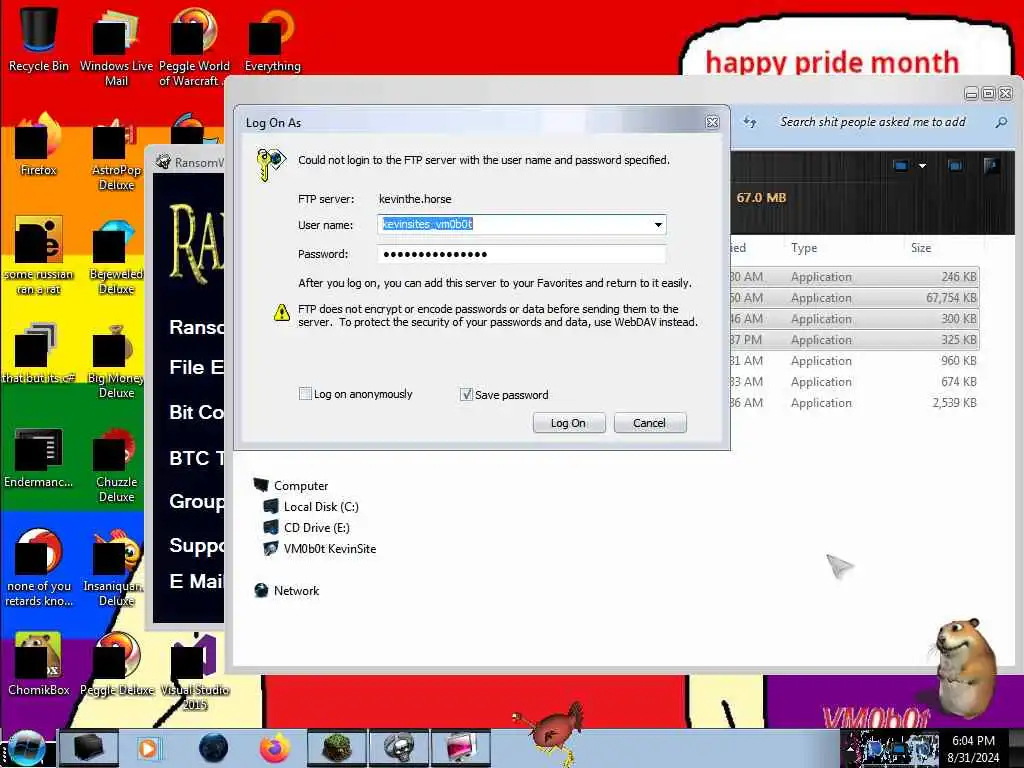Open the view options dropdown arrow in Explorer
The width and height of the screenshot is (1024, 768).
point(922,166)
